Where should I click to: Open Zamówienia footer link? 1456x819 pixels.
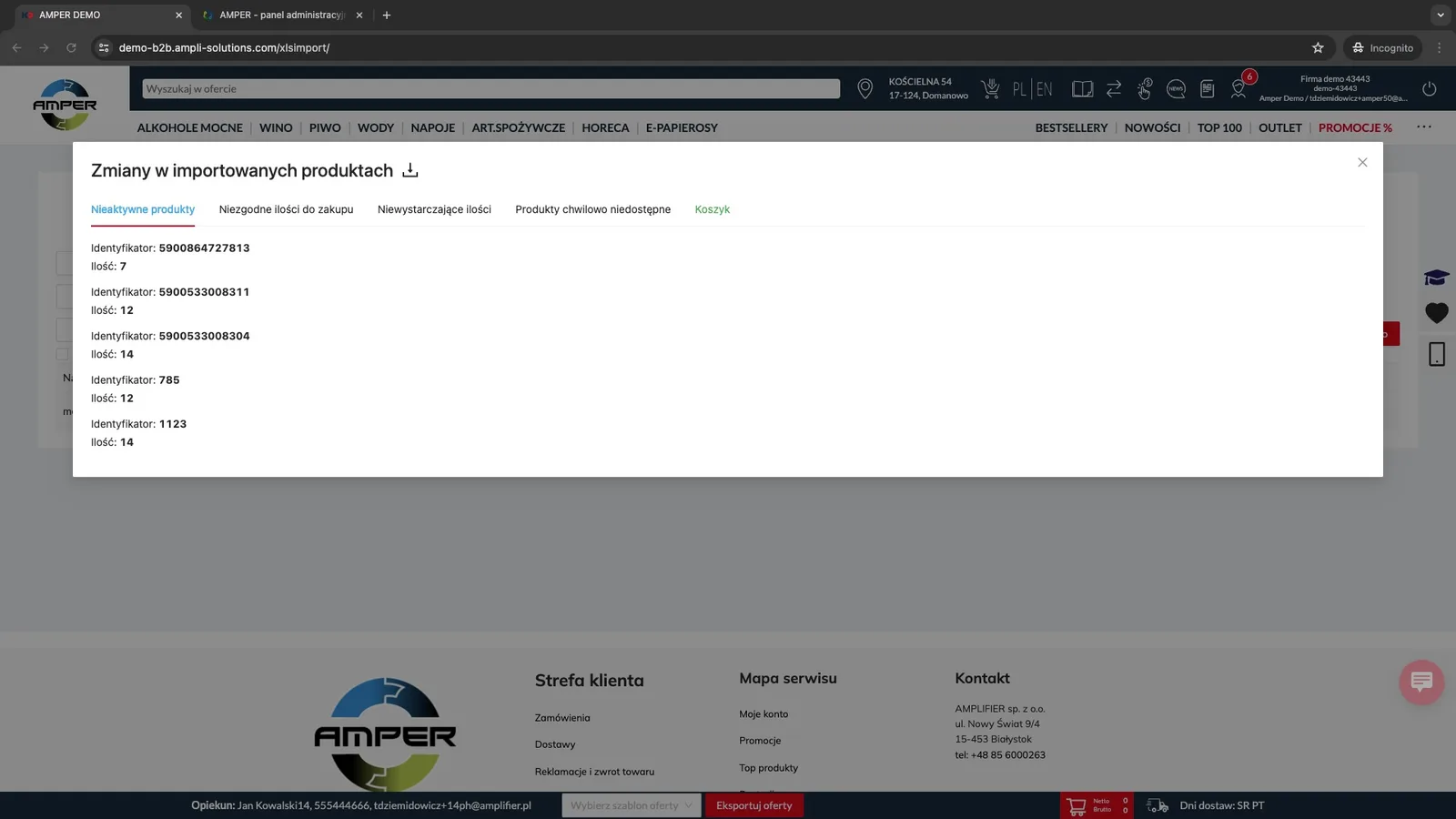click(562, 718)
